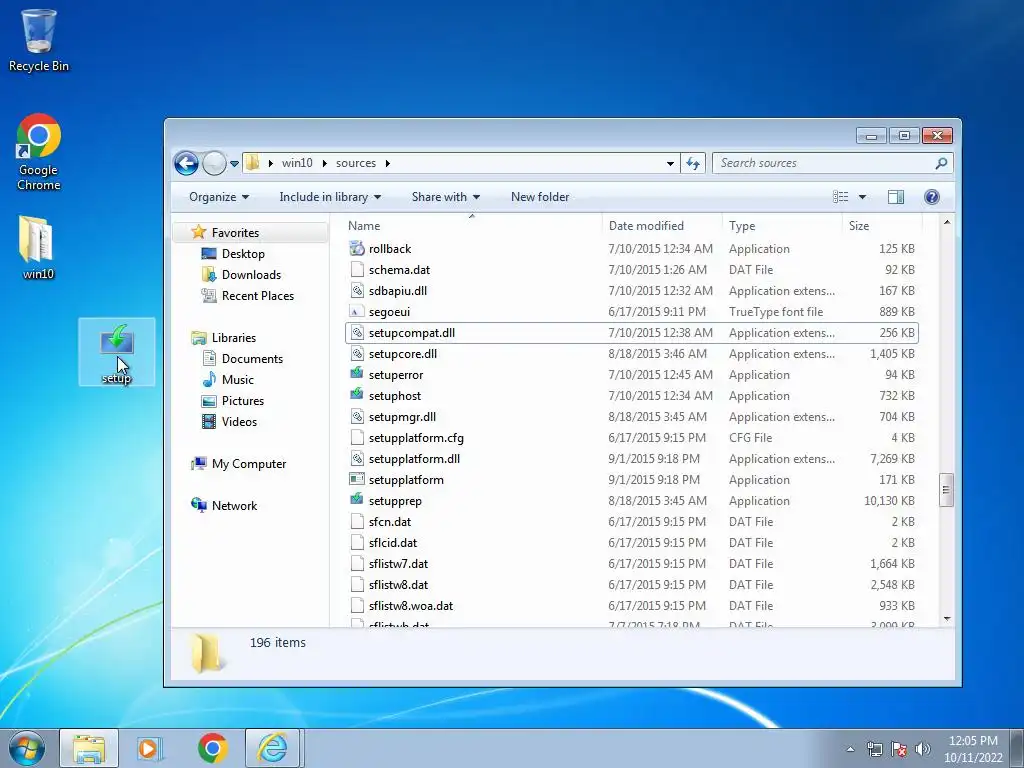The height and width of the screenshot is (768, 1024).
Task: Select the rollback application file
Action: [389, 249]
